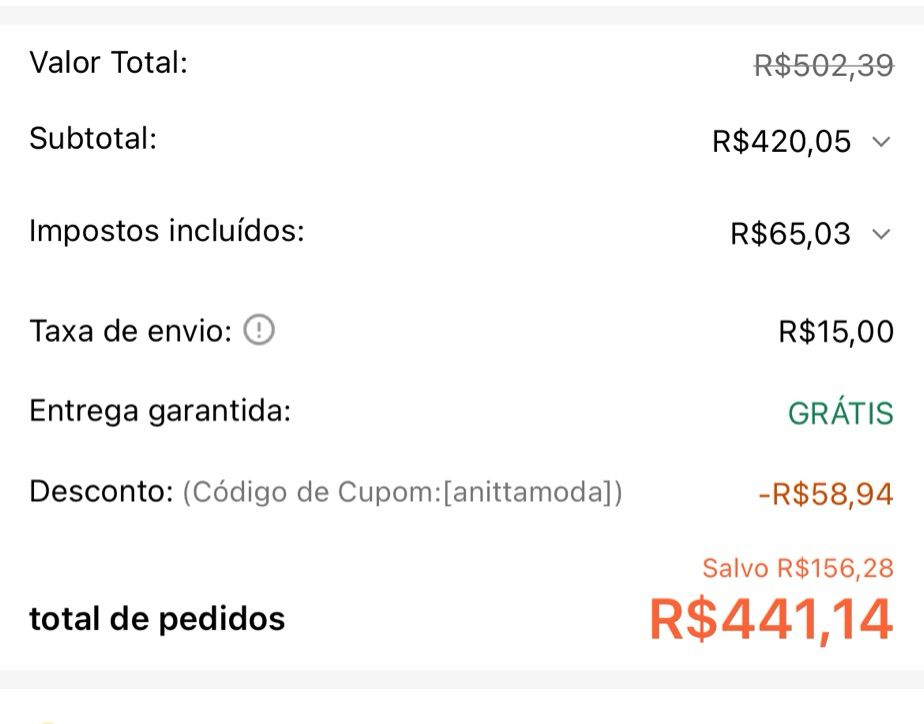
Task: Click the Taxa de envio label
Action: (x=130, y=330)
